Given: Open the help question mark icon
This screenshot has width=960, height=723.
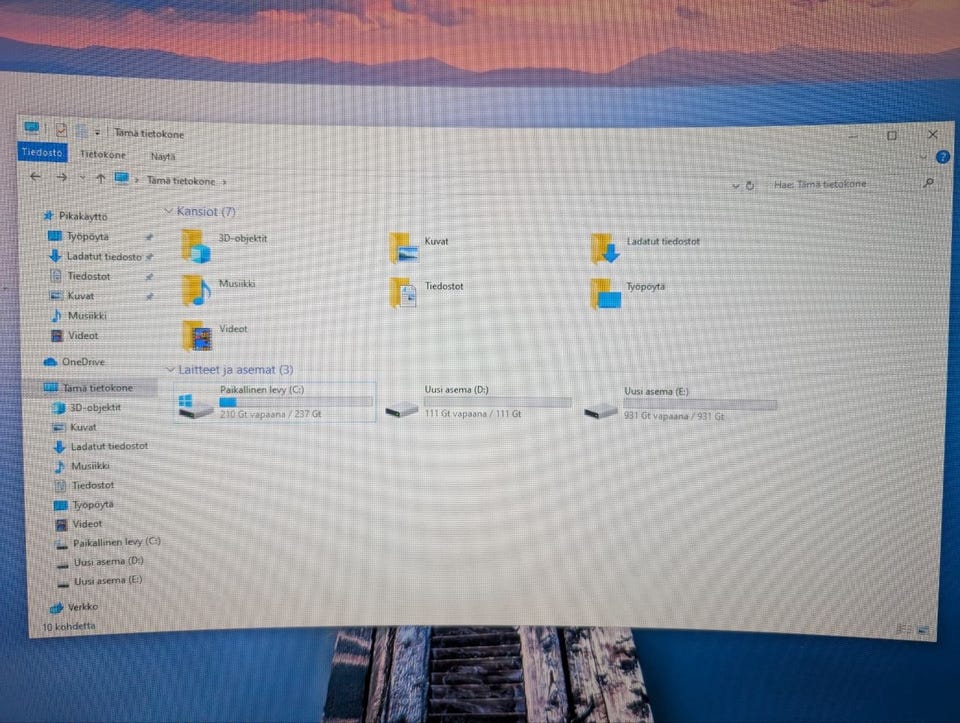Looking at the screenshot, I should [x=942, y=157].
